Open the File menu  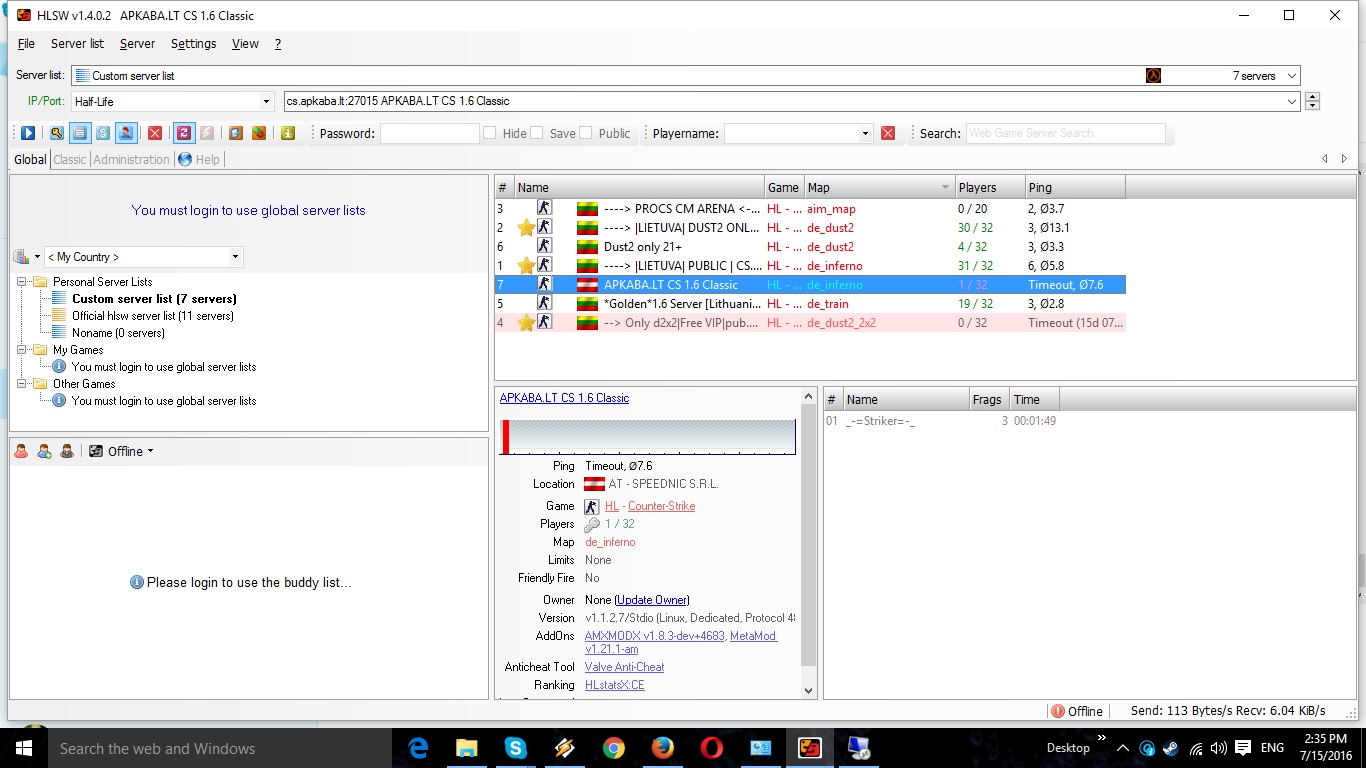coord(26,44)
